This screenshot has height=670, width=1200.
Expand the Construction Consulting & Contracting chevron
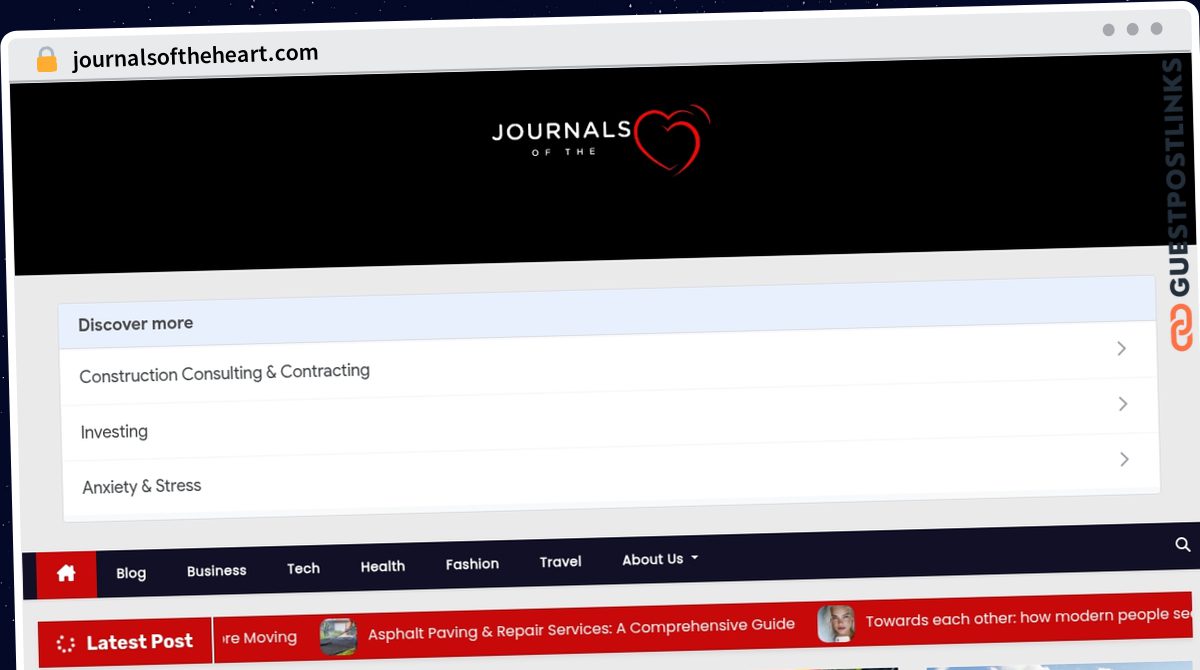point(1121,348)
